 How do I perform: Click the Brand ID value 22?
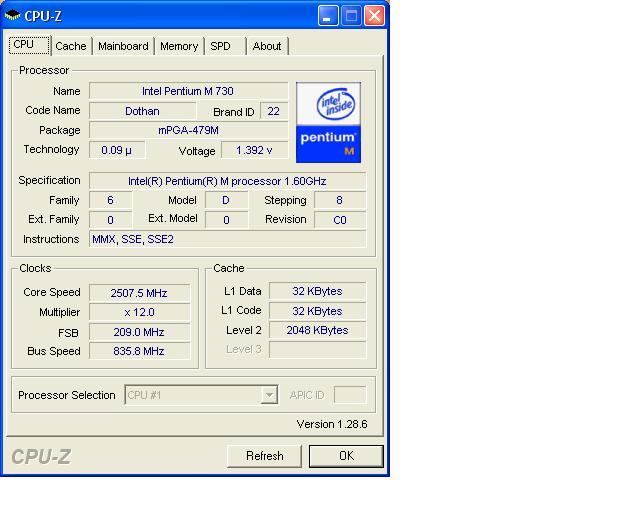tap(274, 111)
